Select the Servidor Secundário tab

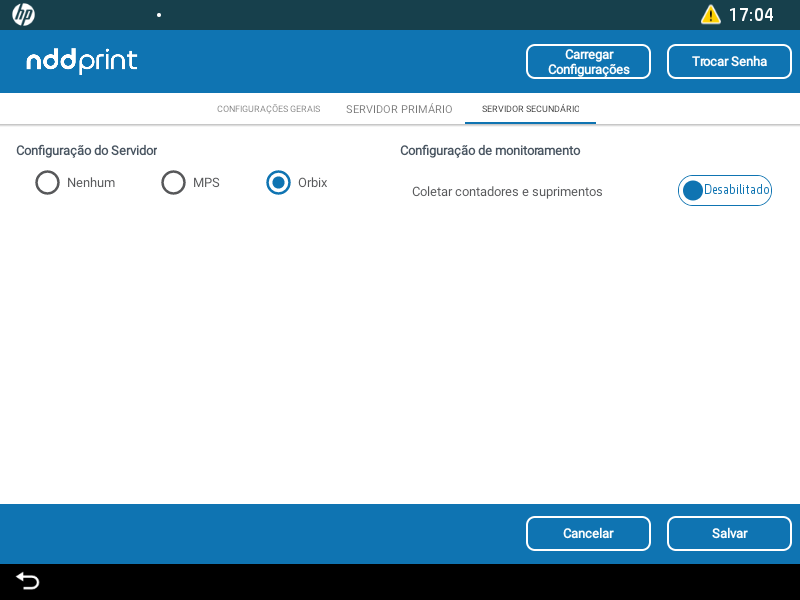click(x=530, y=109)
